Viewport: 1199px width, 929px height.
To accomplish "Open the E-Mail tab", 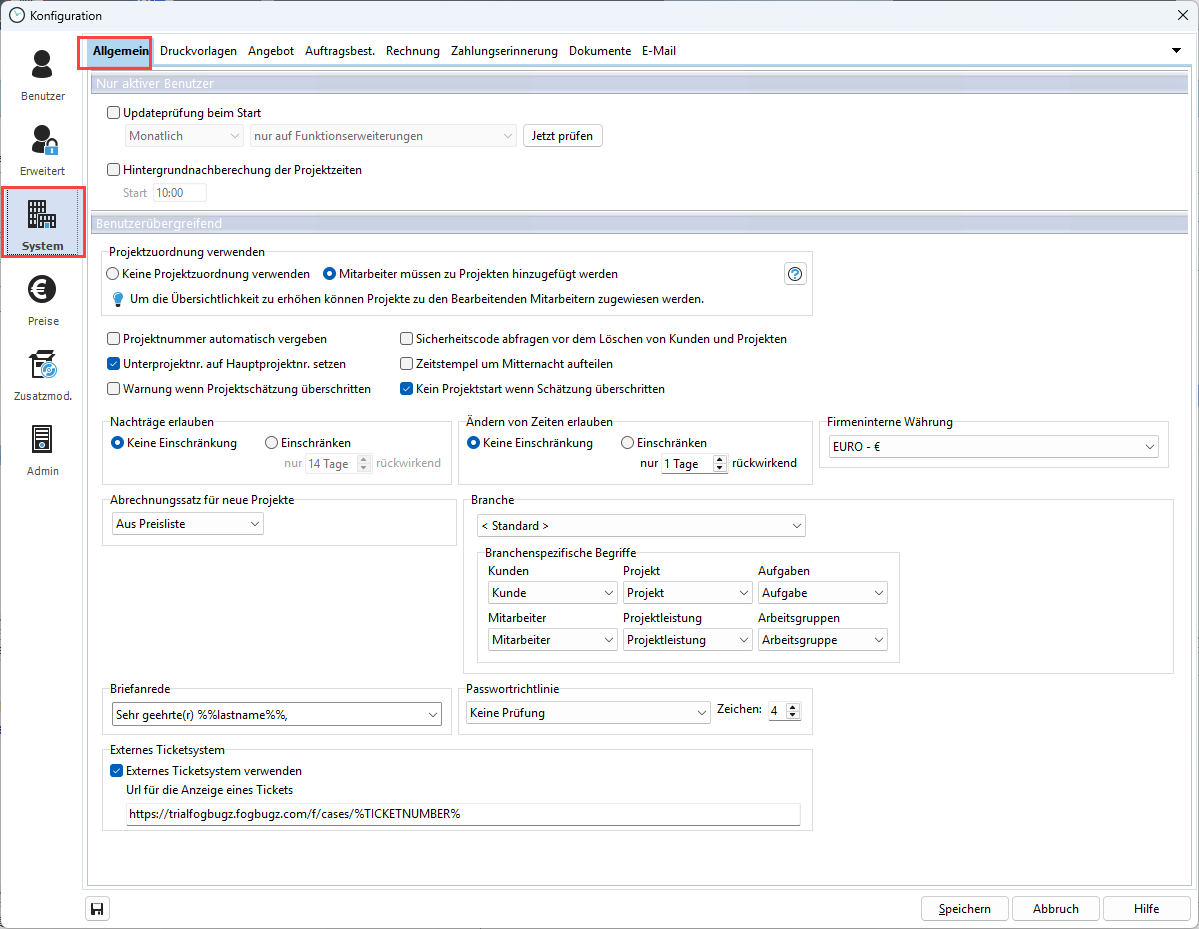I will tap(659, 50).
